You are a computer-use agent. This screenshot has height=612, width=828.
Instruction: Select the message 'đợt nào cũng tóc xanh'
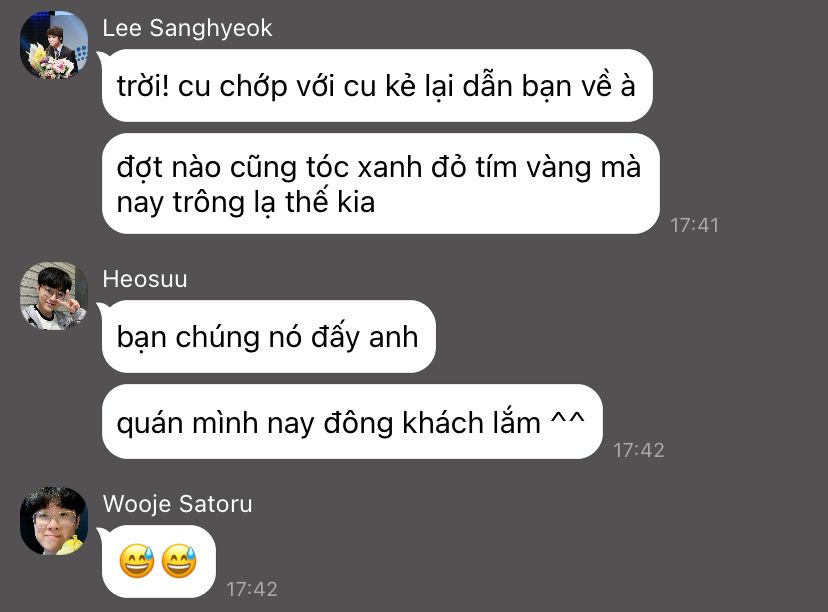point(381,184)
